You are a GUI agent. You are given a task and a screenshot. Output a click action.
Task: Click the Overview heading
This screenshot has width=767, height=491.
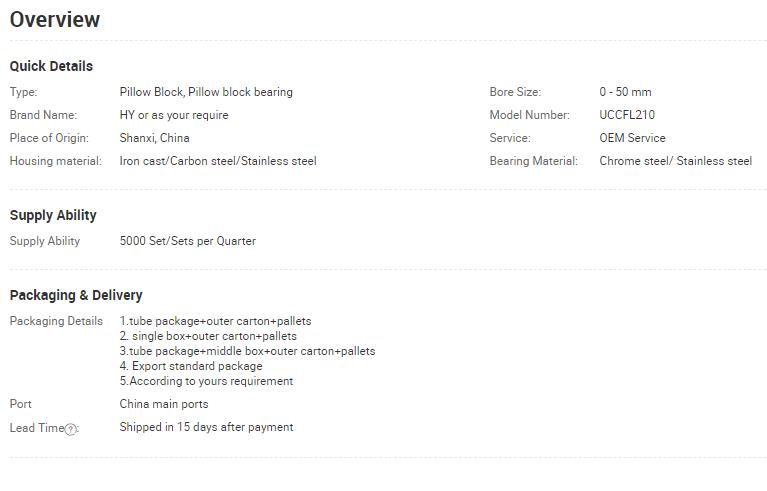tap(55, 20)
